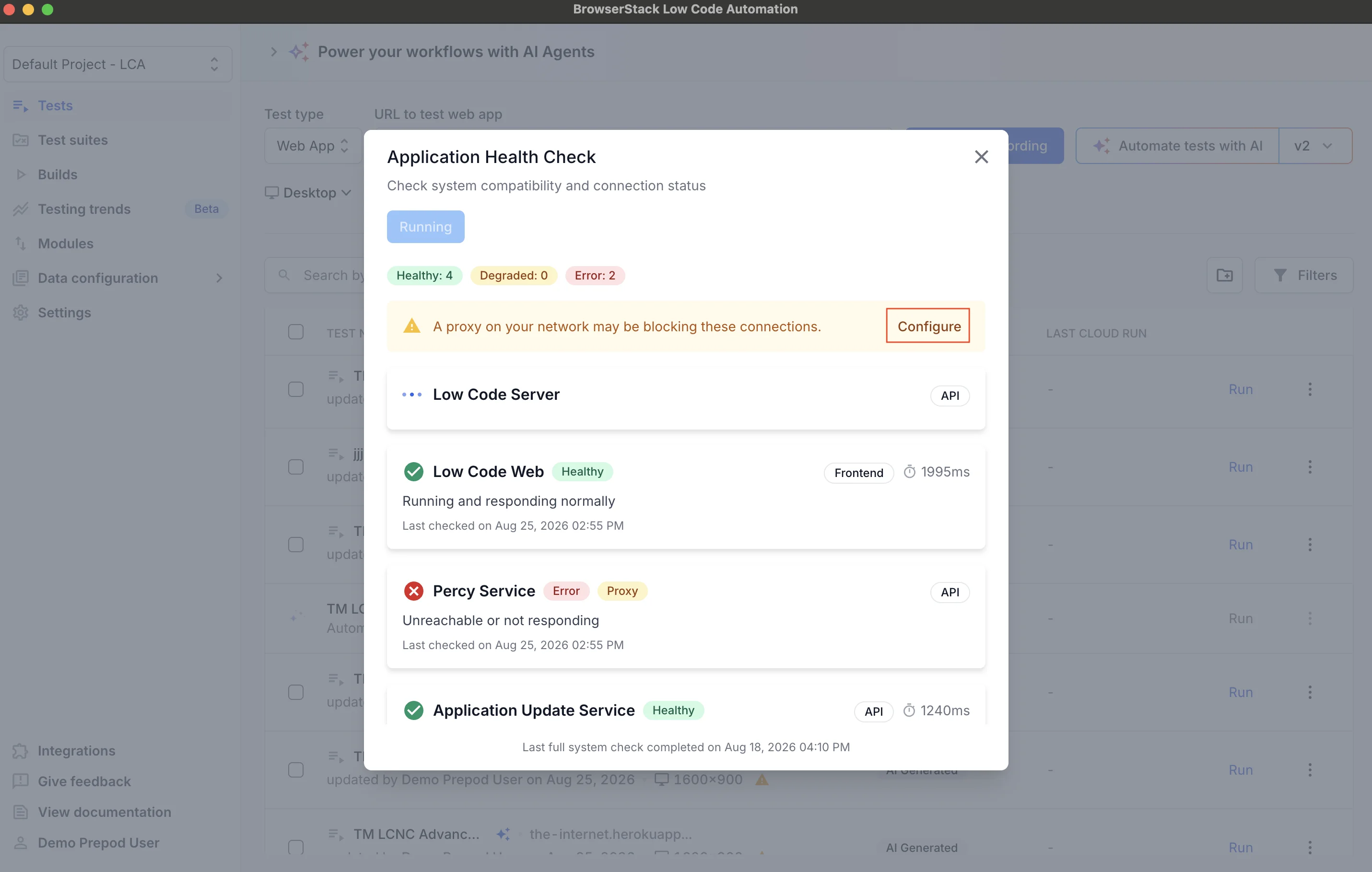The width and height of the screenshot is (1372, 872).
Task: Open the View documentation link
Action: [104, 812]
